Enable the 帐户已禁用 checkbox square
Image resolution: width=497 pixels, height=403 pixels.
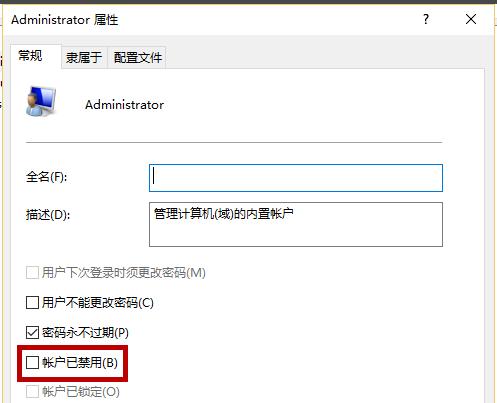pos(32,362)
